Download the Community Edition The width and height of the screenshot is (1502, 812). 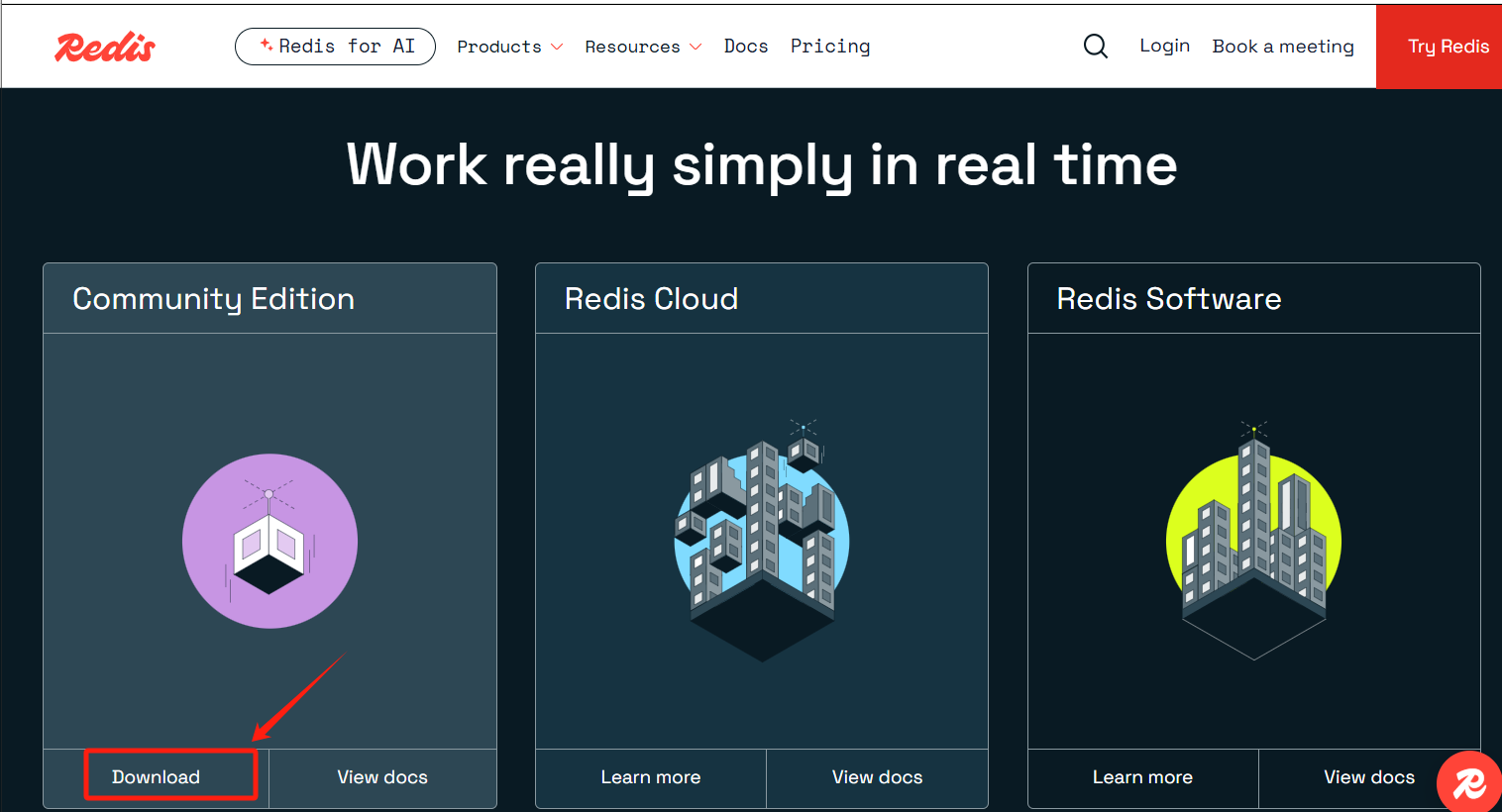tap(157, 777)
